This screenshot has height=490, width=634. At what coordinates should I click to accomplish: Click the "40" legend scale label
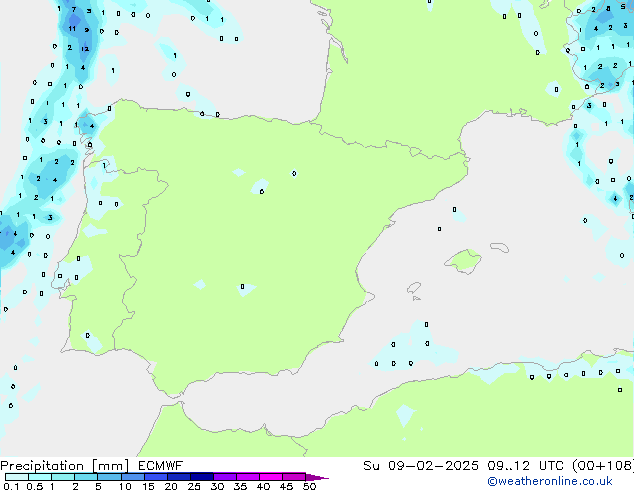263,486
